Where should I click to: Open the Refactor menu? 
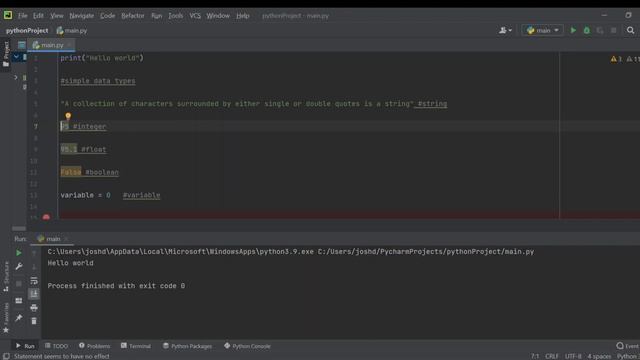pyautogui.click(x=133, y=16)
